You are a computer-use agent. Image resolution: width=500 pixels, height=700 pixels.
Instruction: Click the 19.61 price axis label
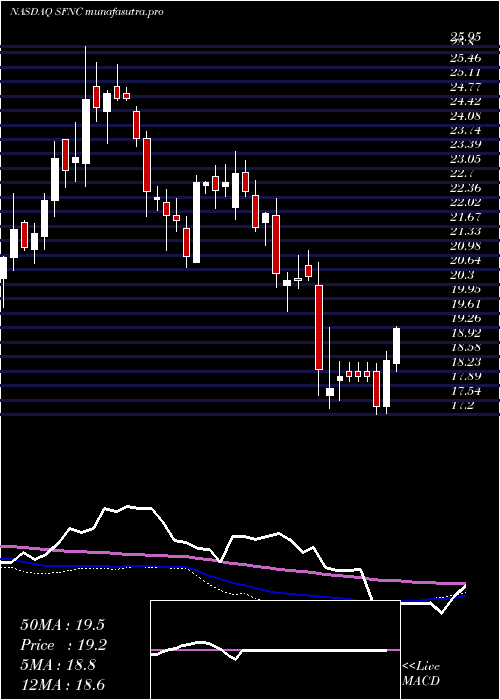click(x=466, y=304)
